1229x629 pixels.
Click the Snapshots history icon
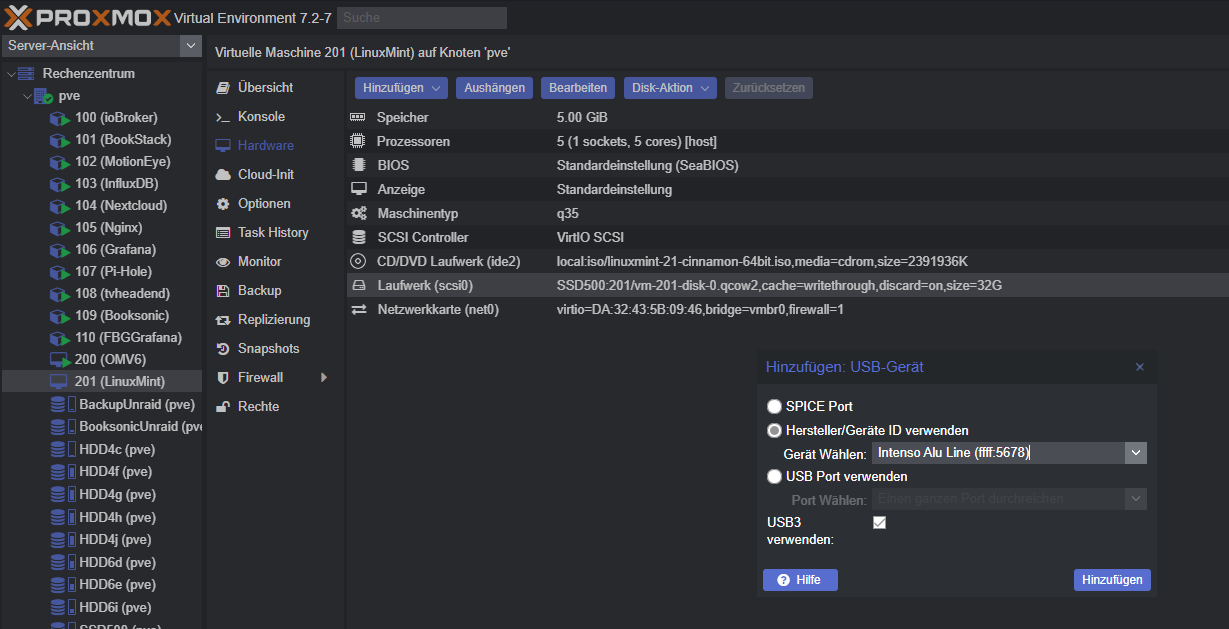tap(223, 349)
